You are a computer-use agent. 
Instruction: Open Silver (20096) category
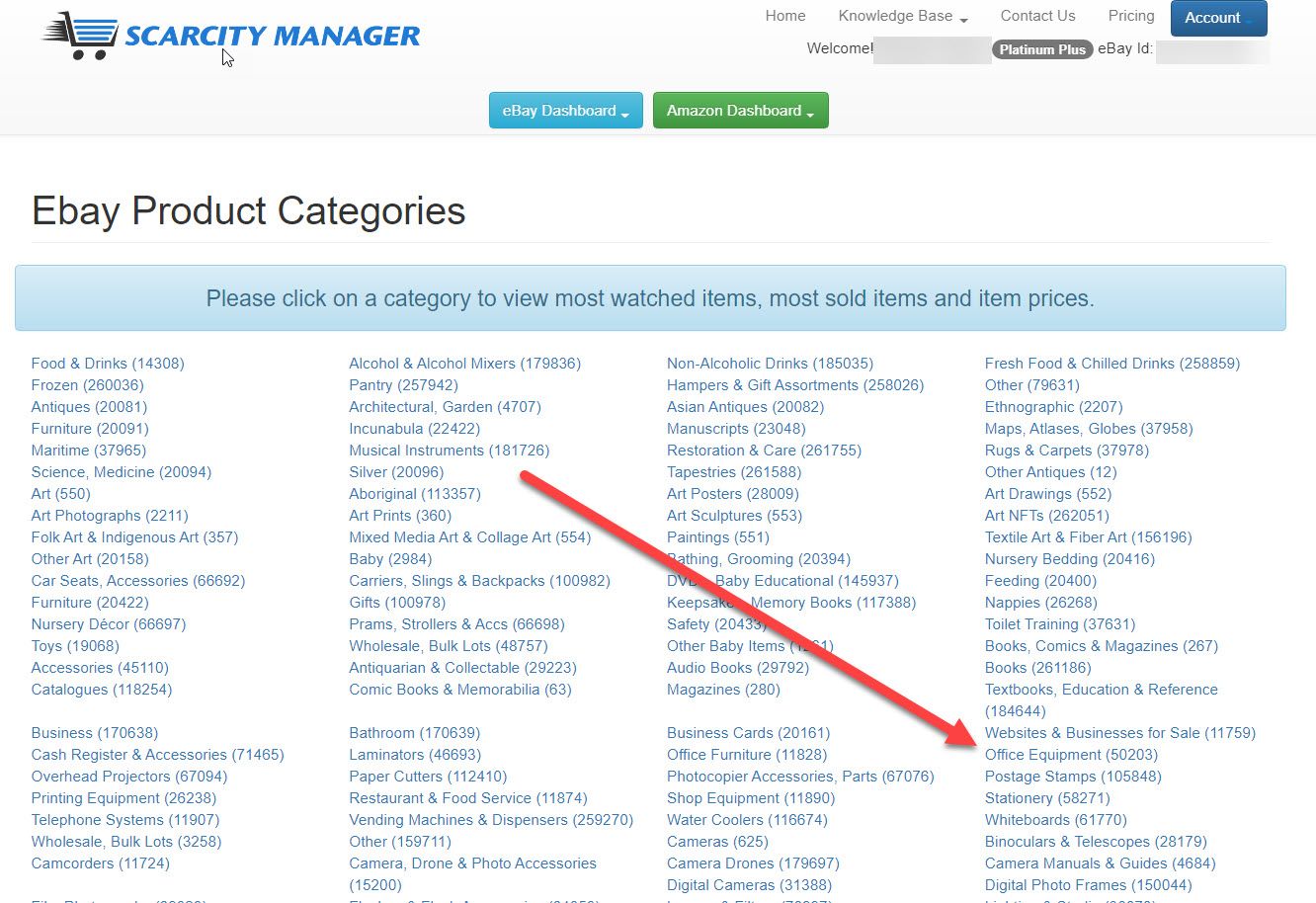click(x=396, y=472)
